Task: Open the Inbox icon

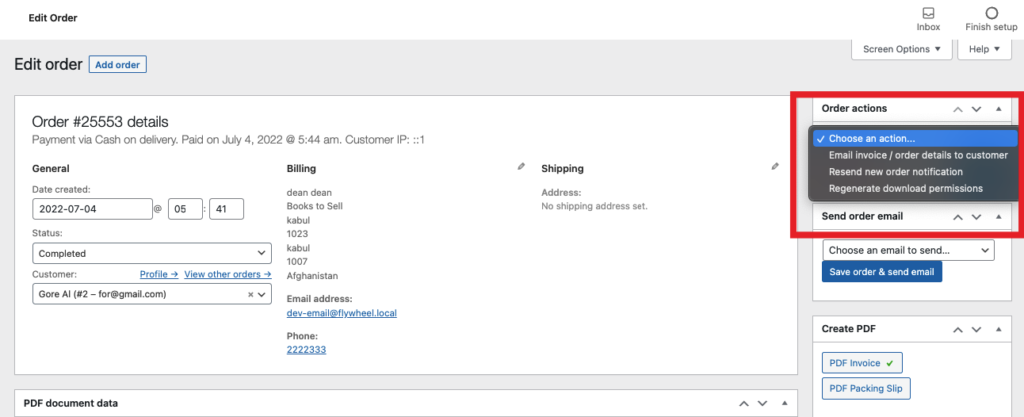Action: (x=928, y=14)
